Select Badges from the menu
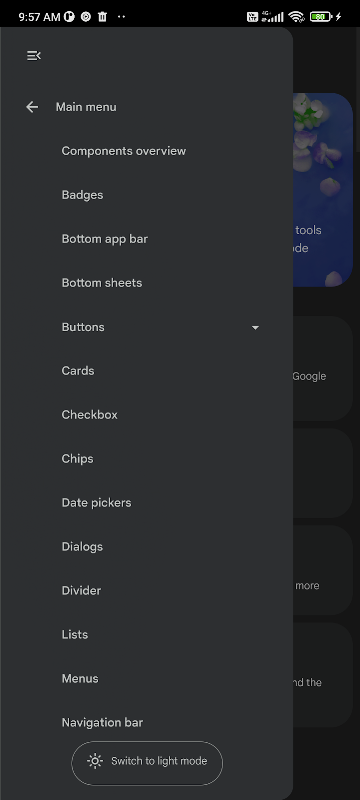Image resolution: width=360 pixels, height=800 pixels. 83,195
